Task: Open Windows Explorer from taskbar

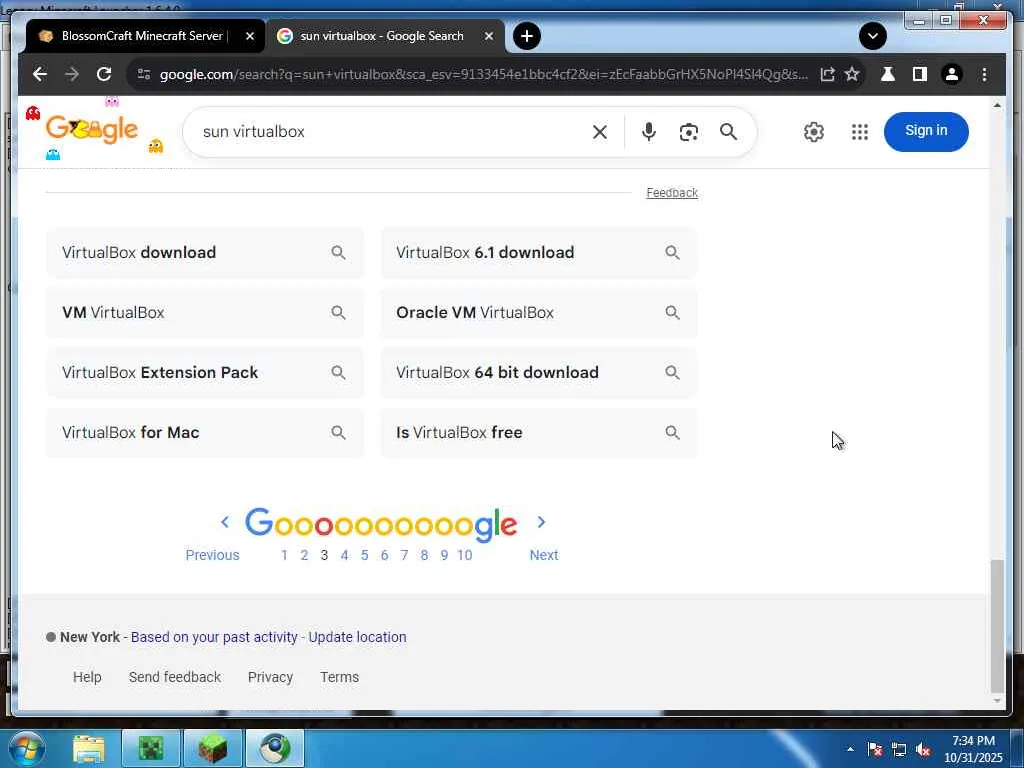Action: coord(88,748)
